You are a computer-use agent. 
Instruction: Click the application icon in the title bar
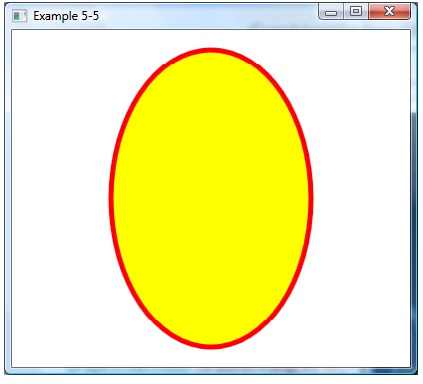click(19, 16)
